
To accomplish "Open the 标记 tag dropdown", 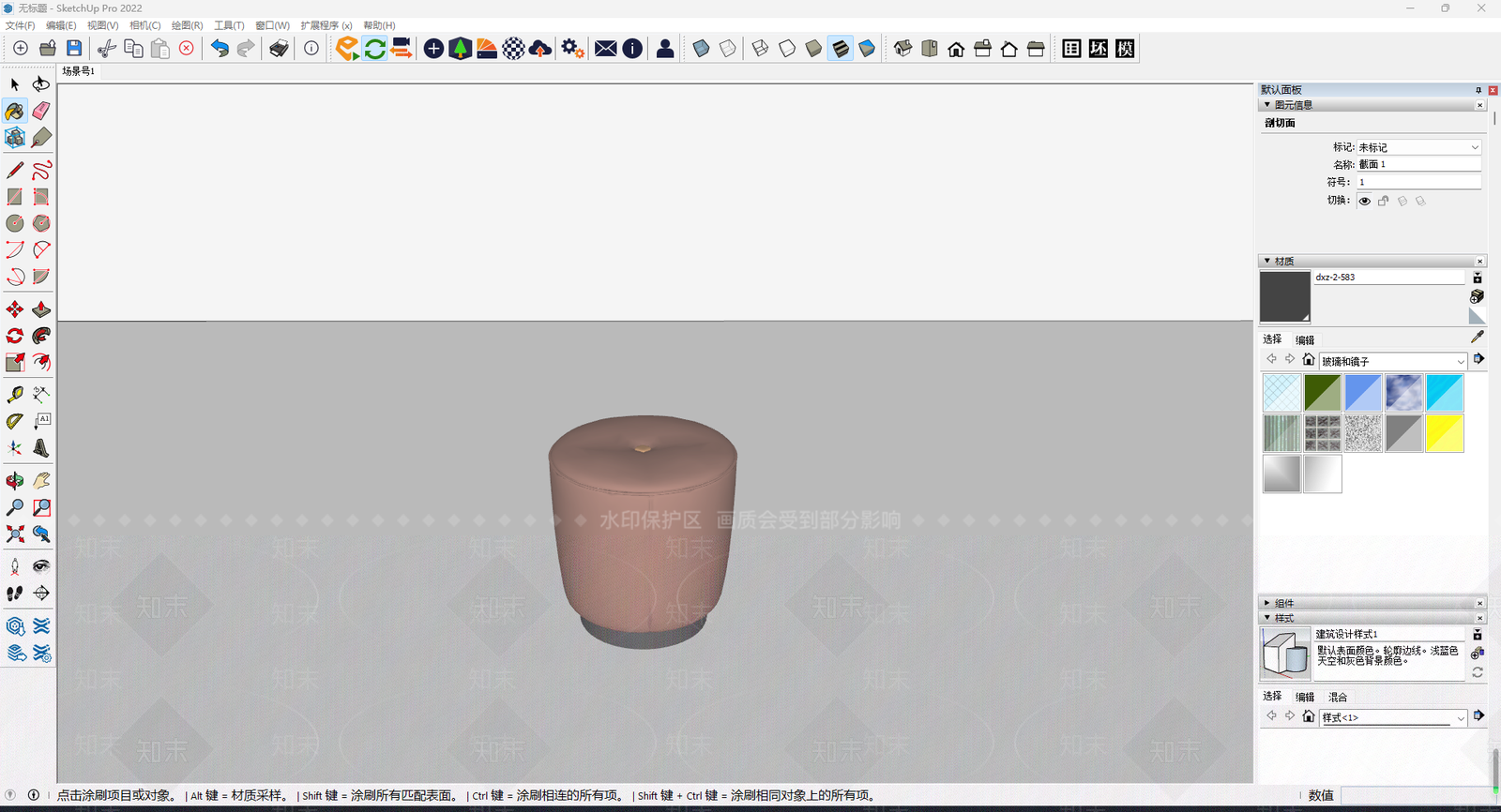I will (1418, 147).
